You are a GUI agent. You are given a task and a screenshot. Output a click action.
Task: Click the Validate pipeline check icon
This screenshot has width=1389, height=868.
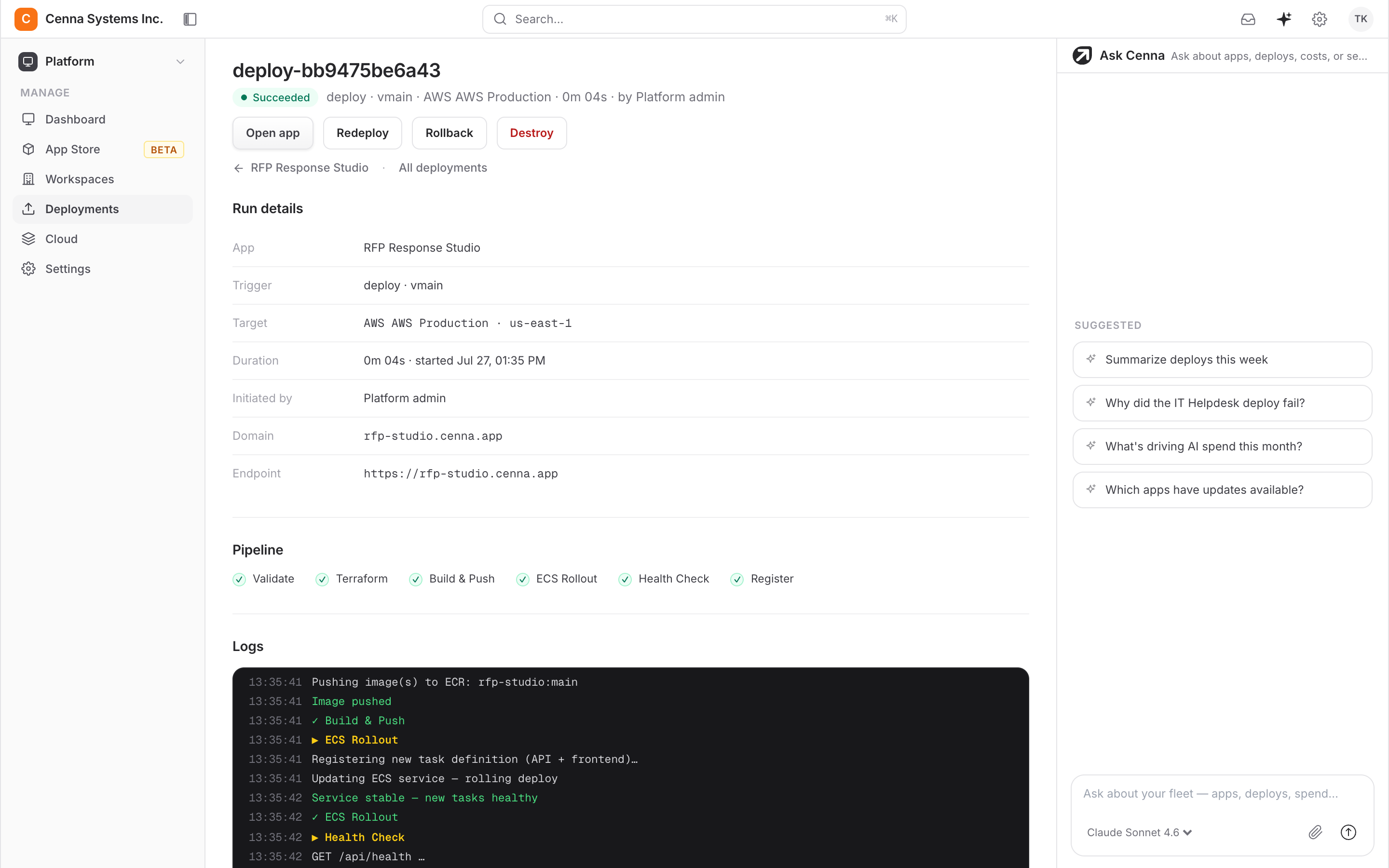click(239, 579)
